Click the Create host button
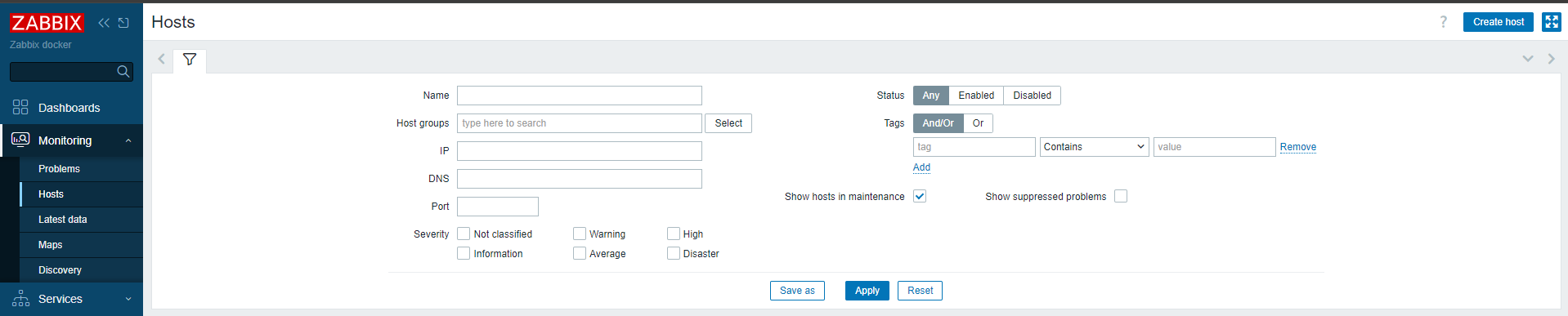The height and width of the screenshot is (316, 1568). [x=1498, y=22]
